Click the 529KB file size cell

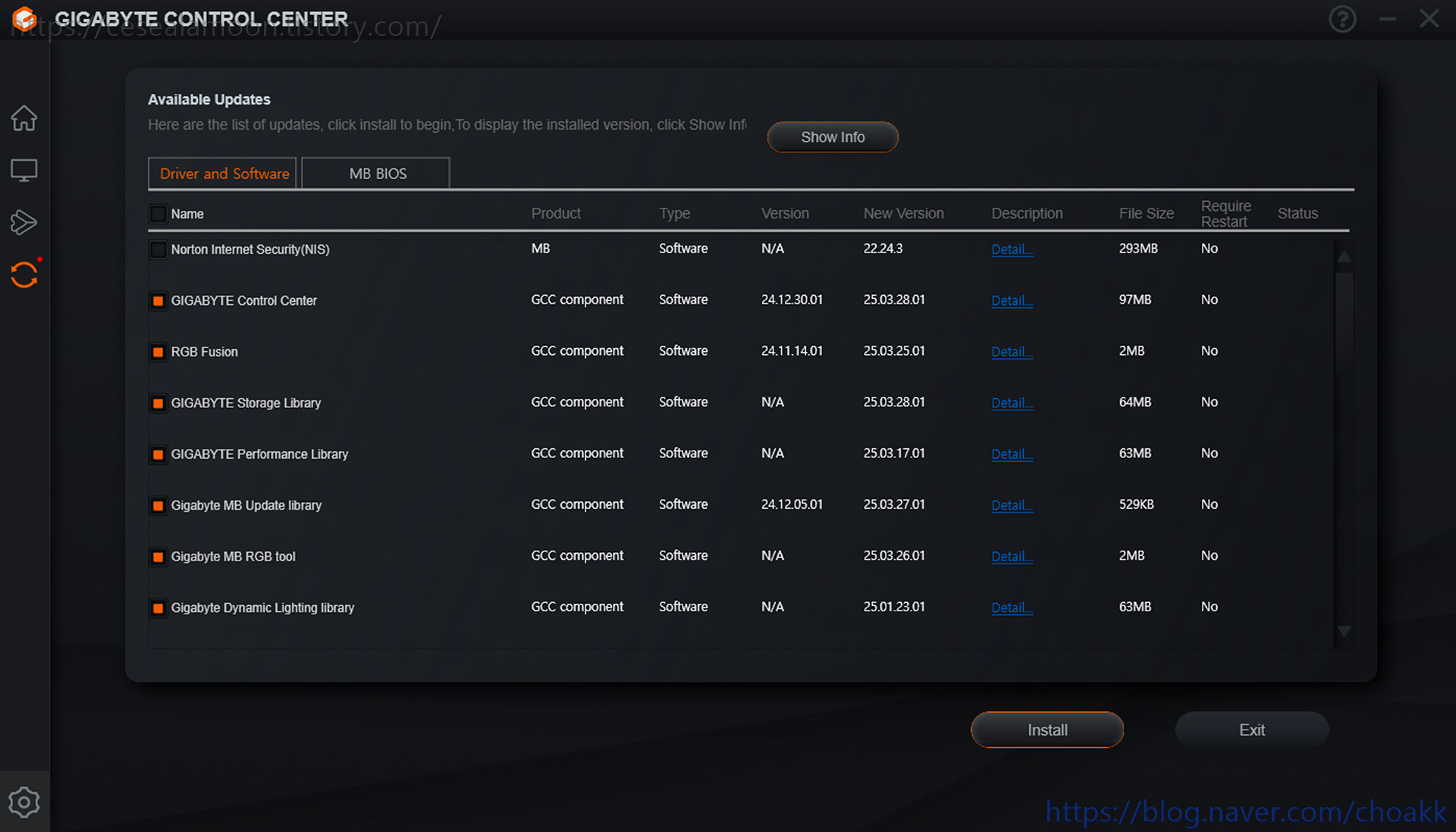click(x=1136, y=504)
